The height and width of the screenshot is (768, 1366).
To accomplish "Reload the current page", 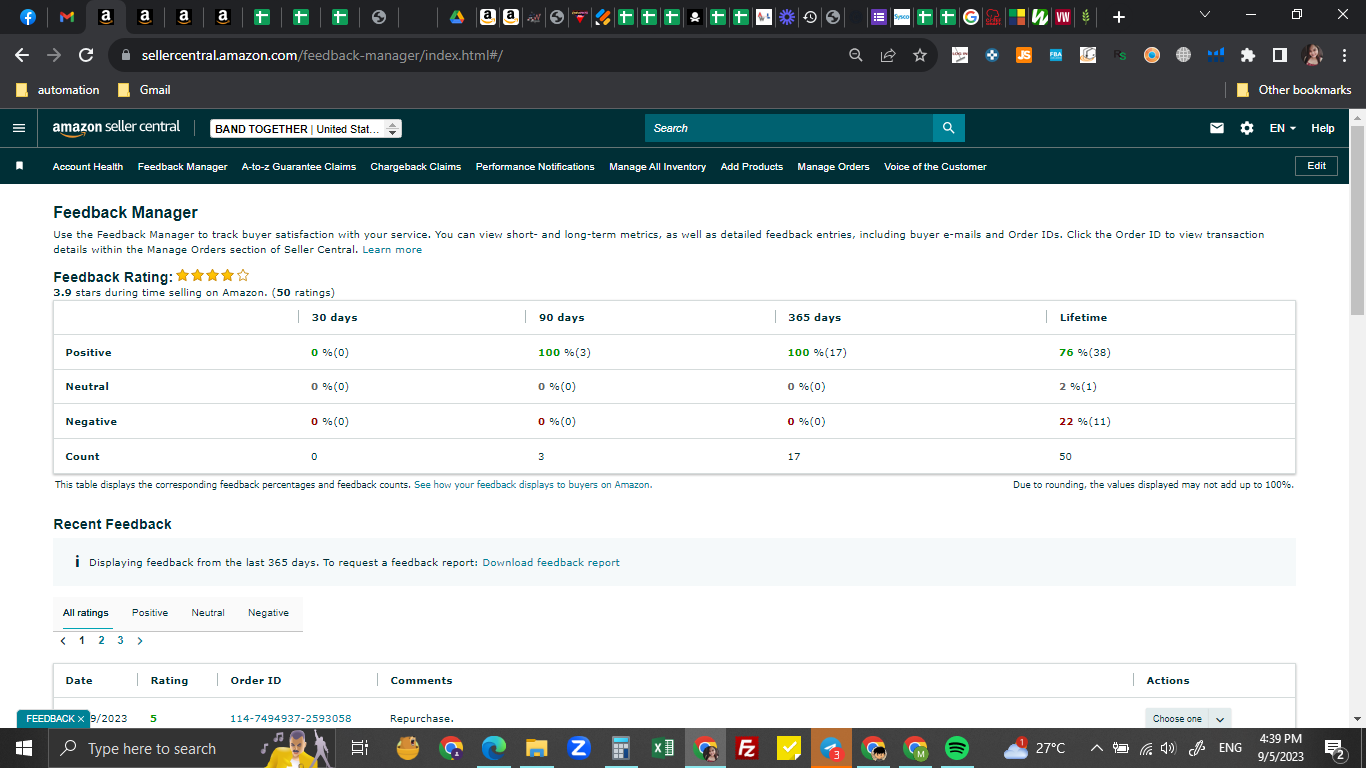I will (x=86, y=55).
